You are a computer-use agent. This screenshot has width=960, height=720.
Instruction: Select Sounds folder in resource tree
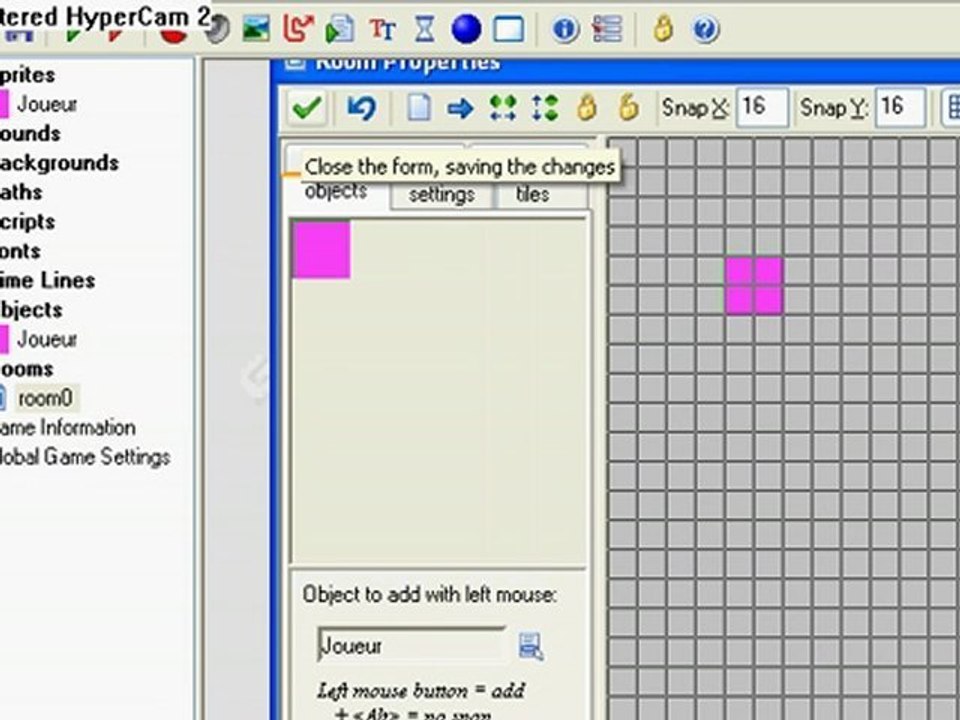coord(30,133)
